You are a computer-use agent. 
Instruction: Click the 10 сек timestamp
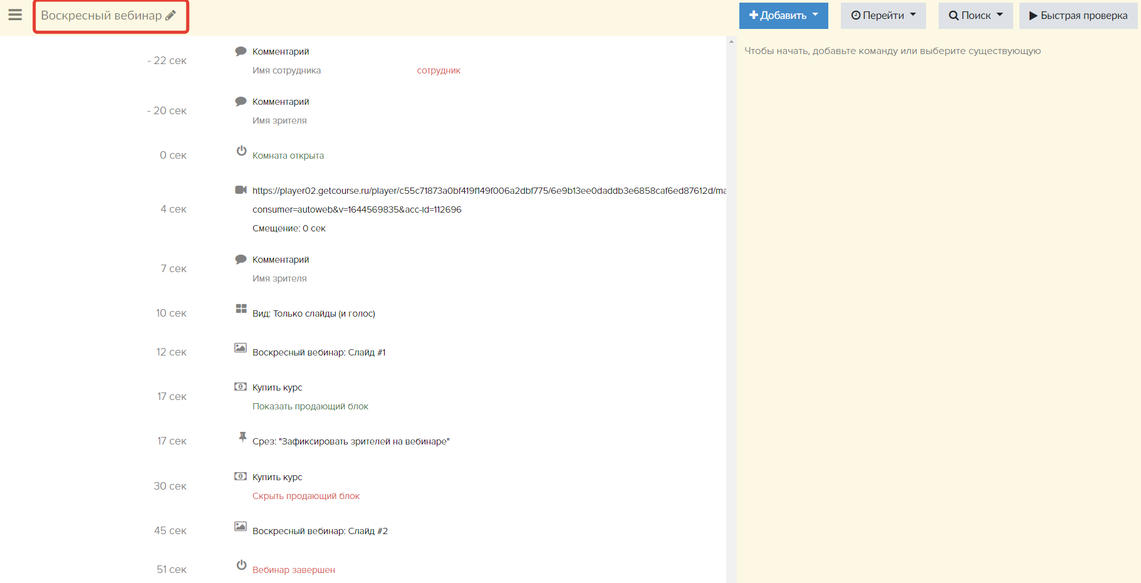pyautogui.click(x=171, y=313)
